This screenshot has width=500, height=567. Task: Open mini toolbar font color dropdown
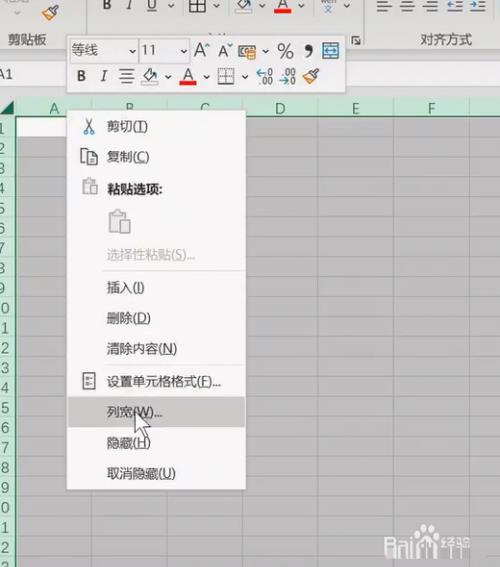pyautogui.click(x=206, y=77)
